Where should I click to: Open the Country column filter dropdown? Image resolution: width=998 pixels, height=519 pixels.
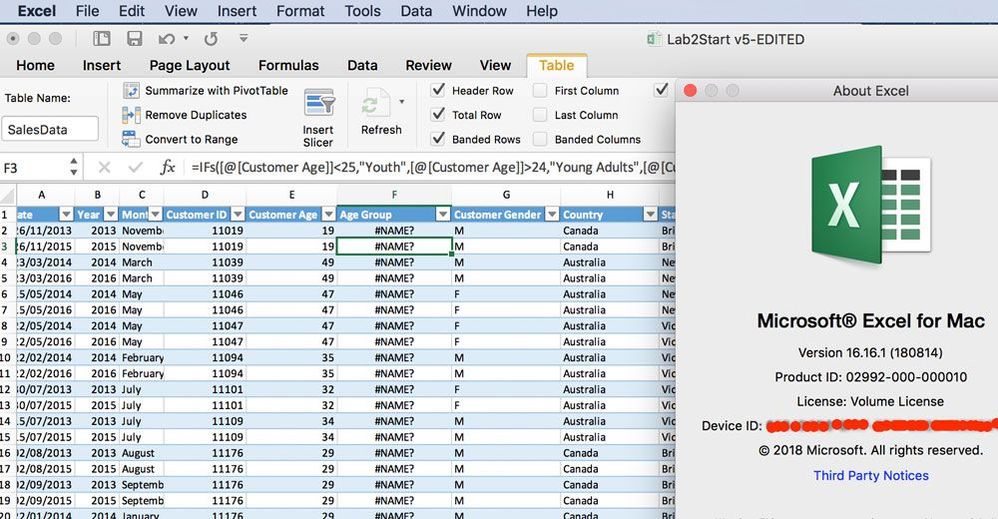650,215
